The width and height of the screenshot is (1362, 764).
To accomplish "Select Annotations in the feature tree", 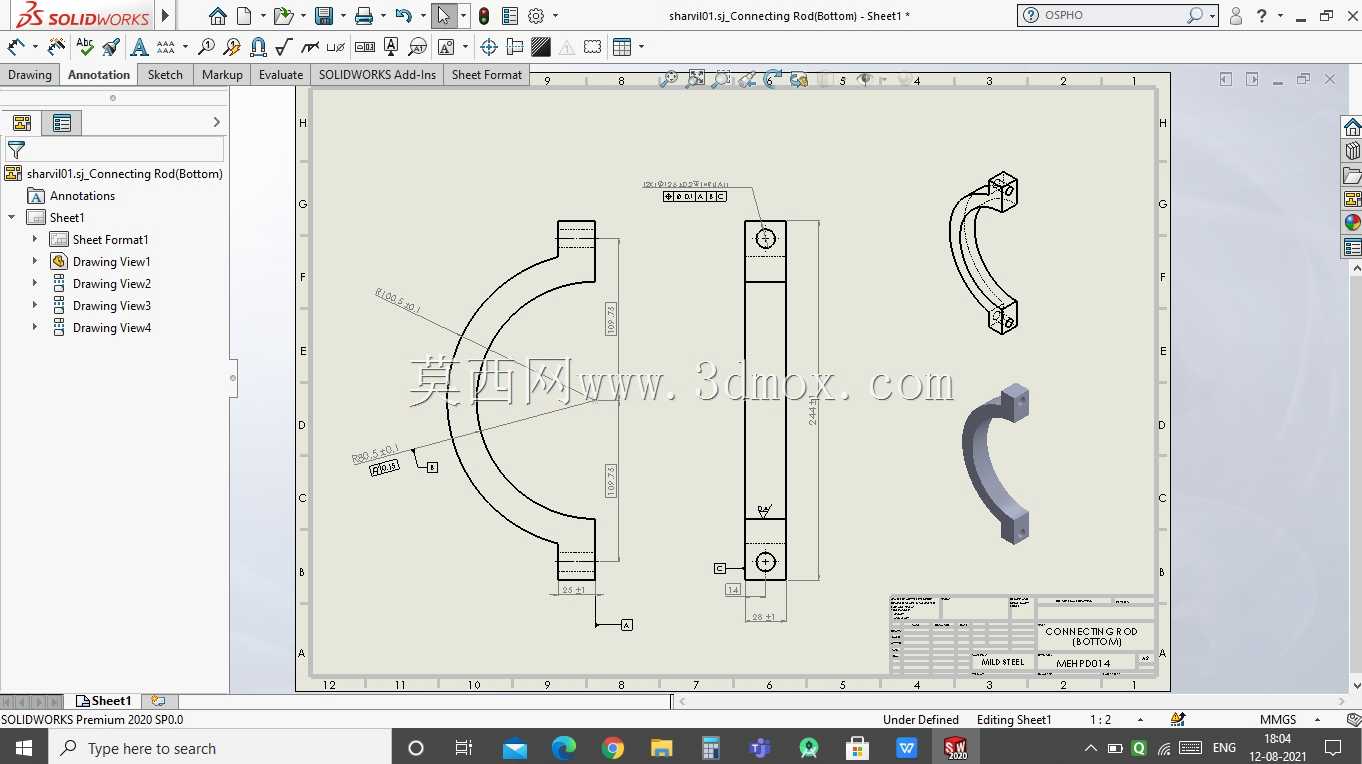I will 82,196.
